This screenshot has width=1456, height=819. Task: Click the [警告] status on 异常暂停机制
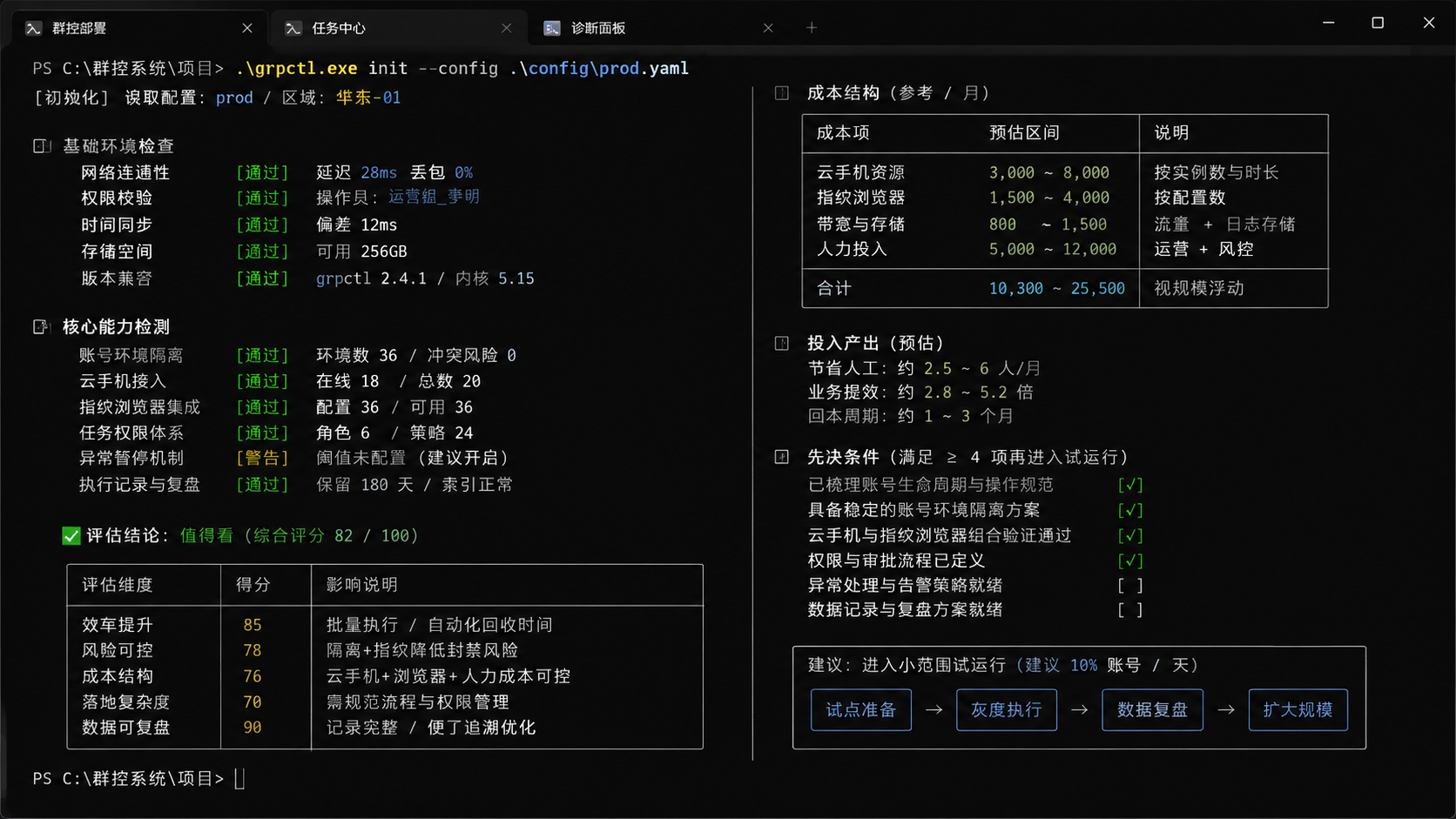click(x=262, y=458)
